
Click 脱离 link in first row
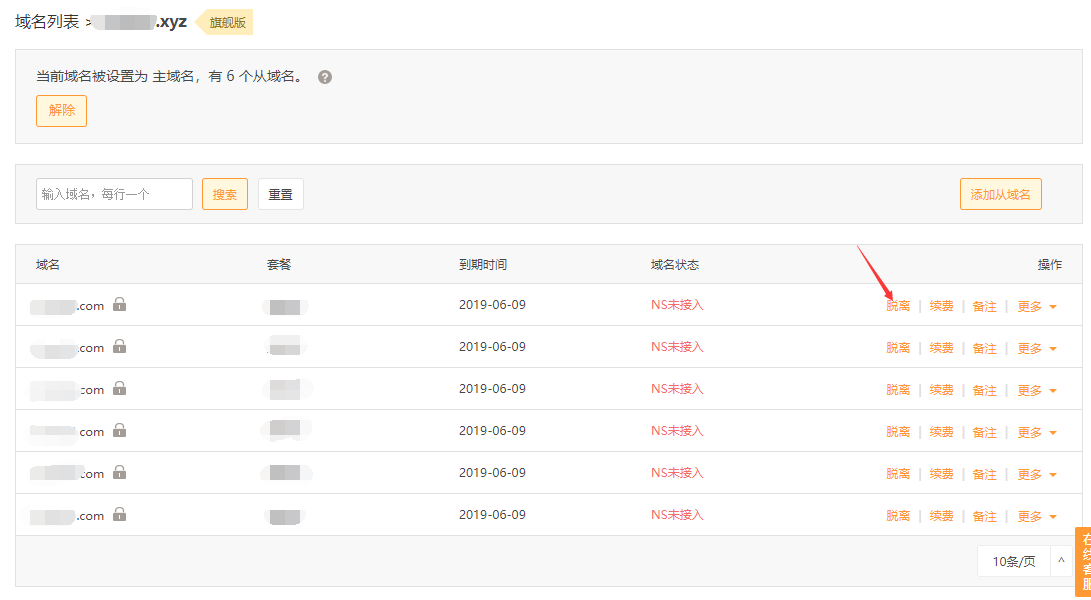[898, 306]
